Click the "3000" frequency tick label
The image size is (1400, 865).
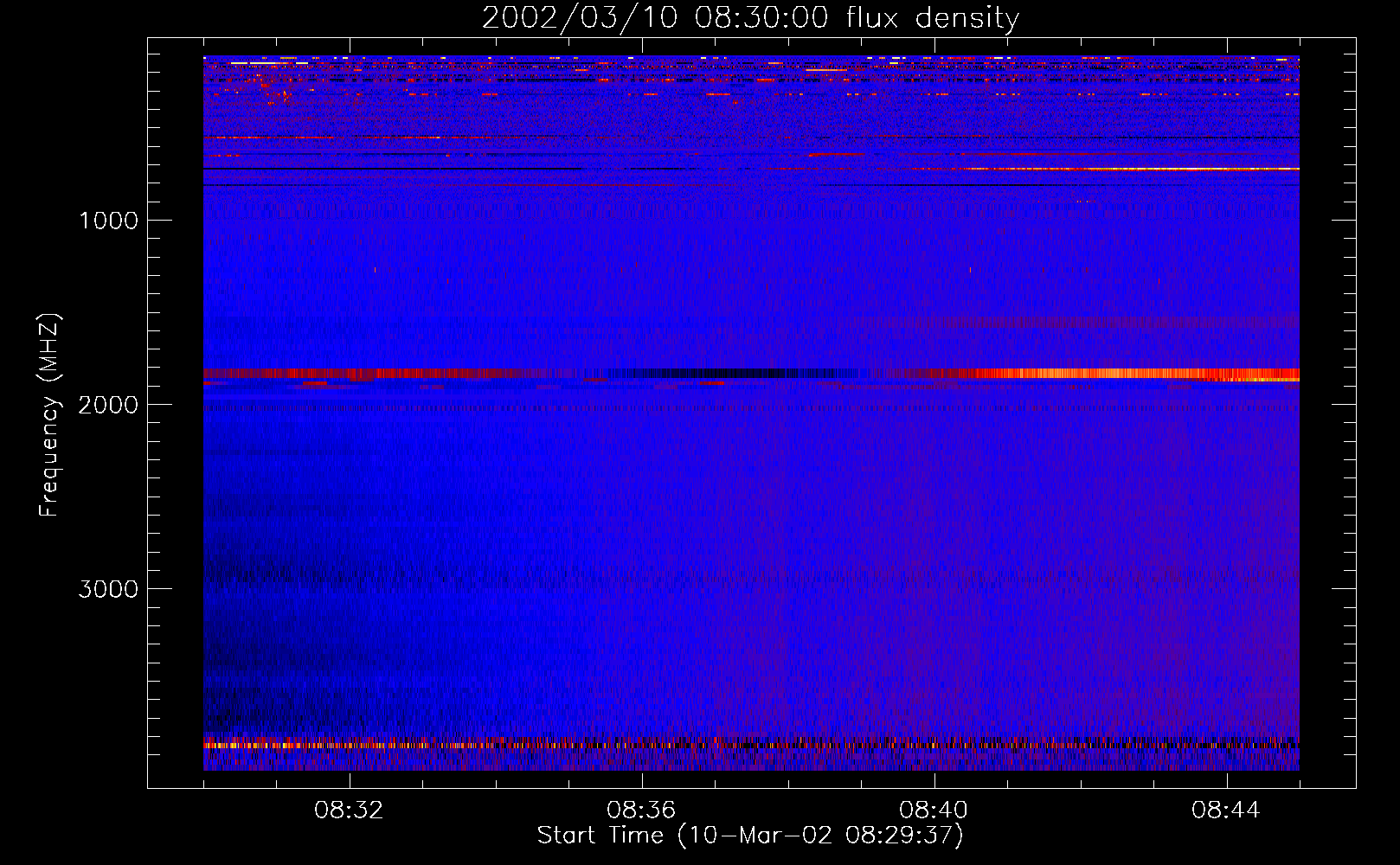[x=108, y=589]
